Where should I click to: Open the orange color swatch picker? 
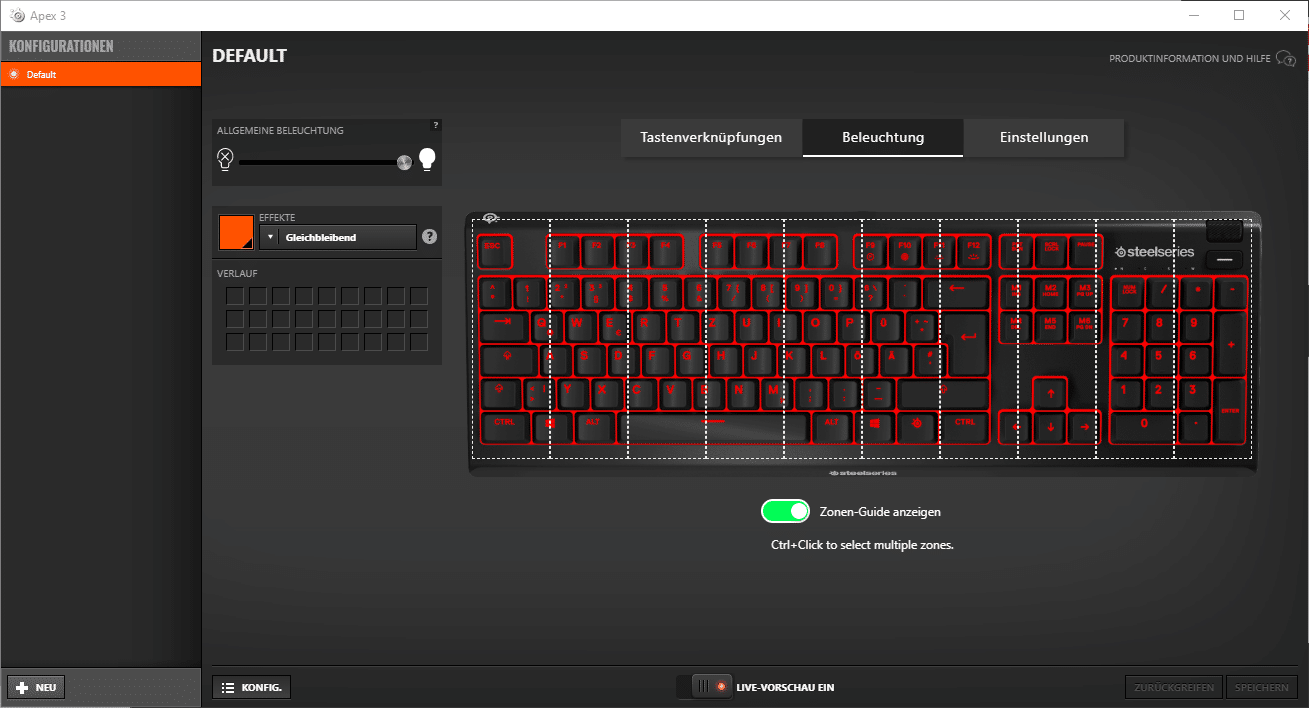click(236, 233)
